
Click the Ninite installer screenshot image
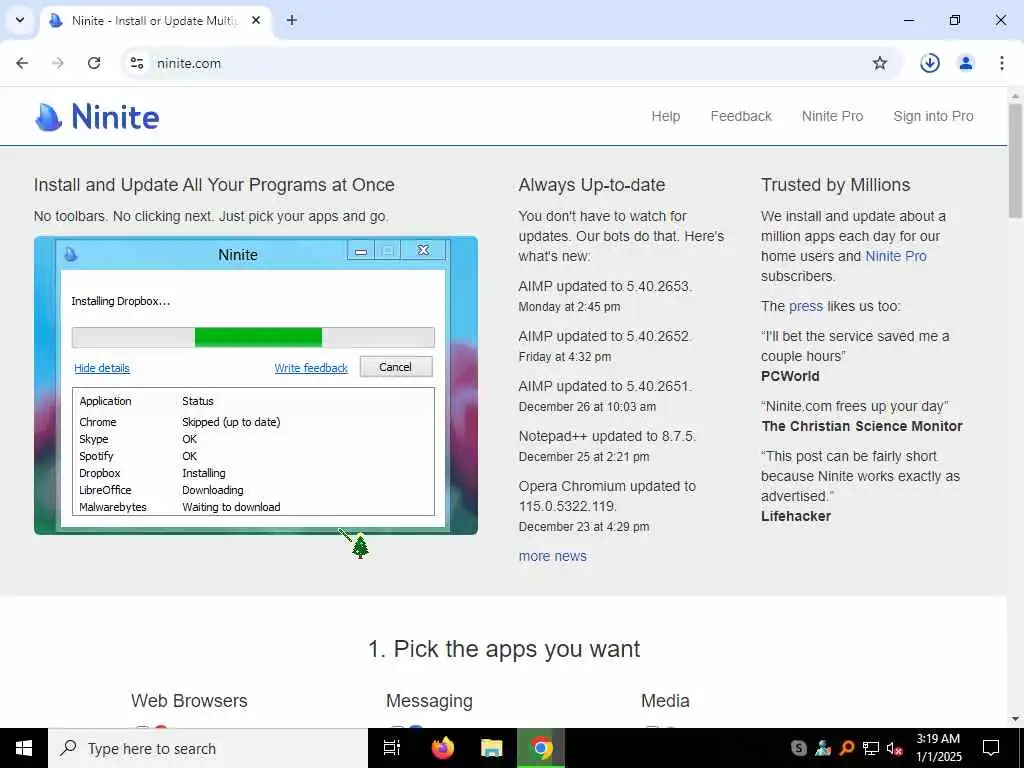tap(255, 385)
